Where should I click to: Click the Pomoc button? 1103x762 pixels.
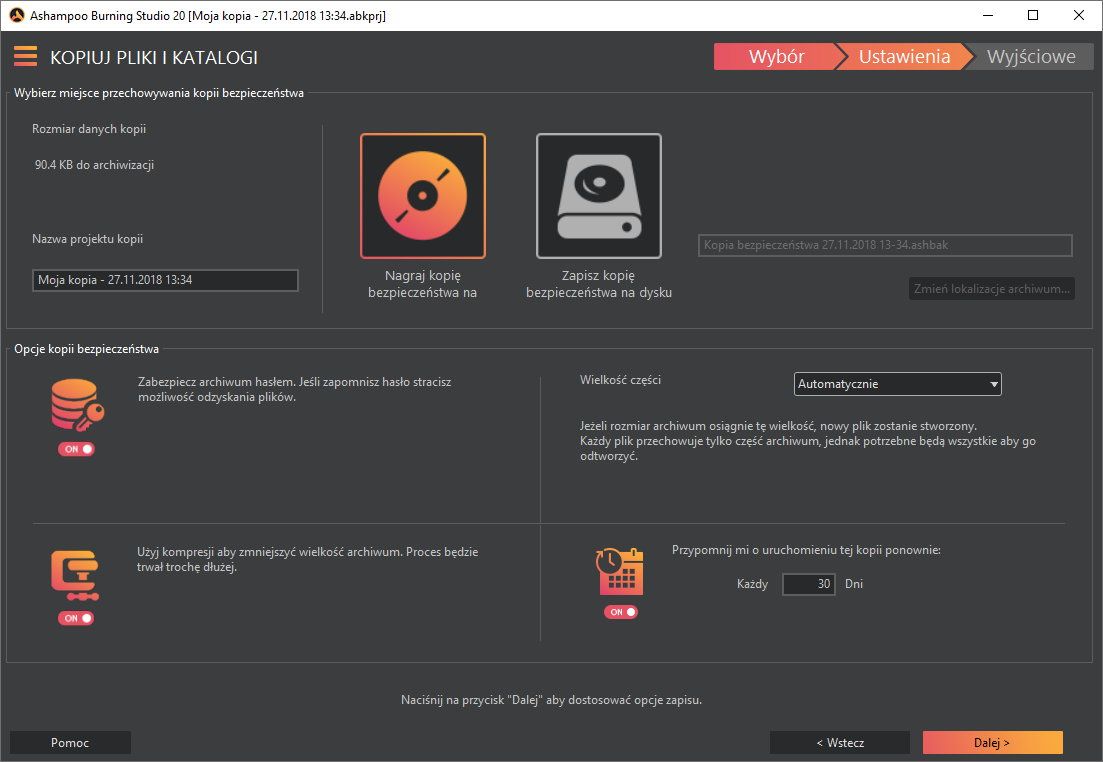pyautogui.click(x=70, y=742)
